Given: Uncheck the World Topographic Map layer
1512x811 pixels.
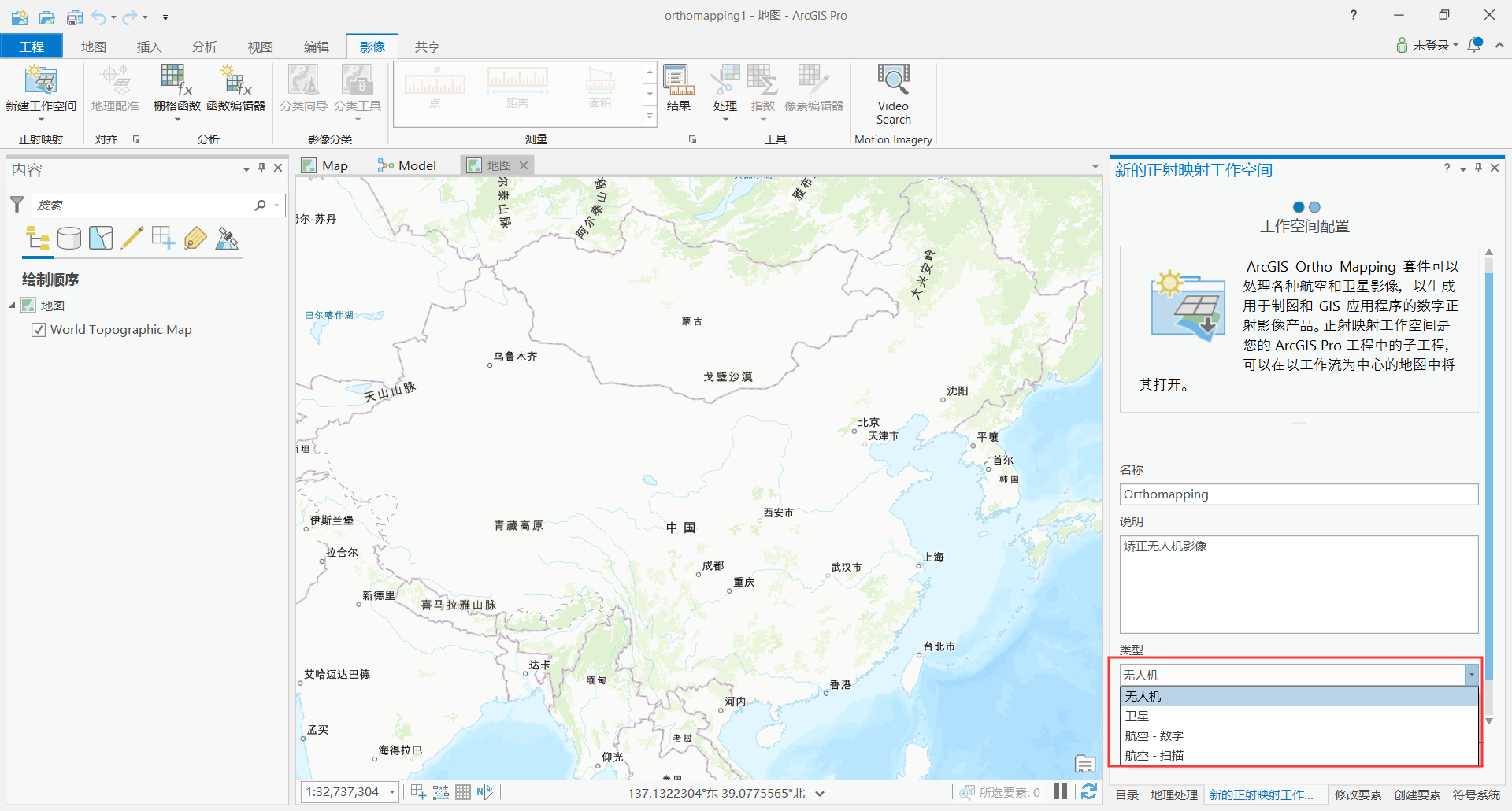Looking at the screenshot, I should pyautogui.click(x=39, y=329).
